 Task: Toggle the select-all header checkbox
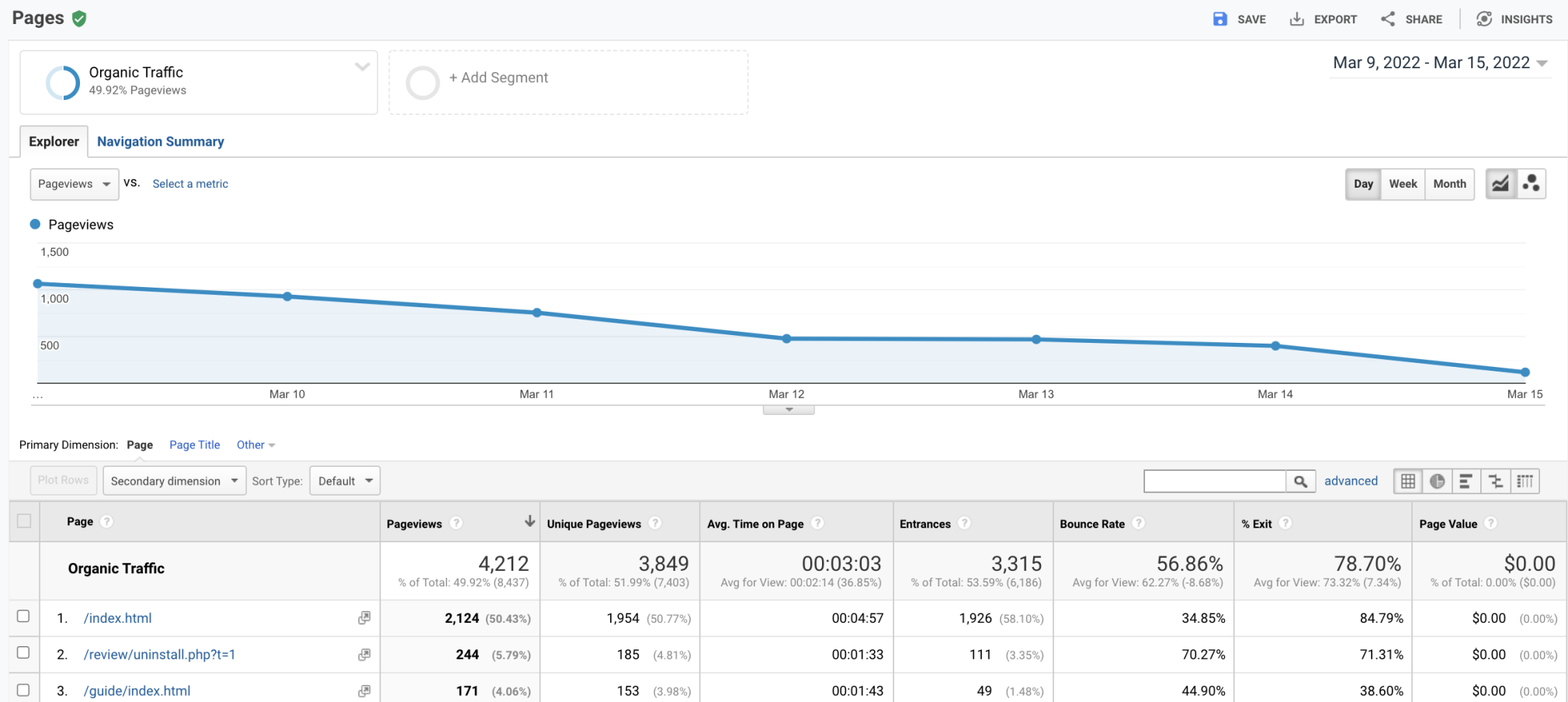point(24,521)
